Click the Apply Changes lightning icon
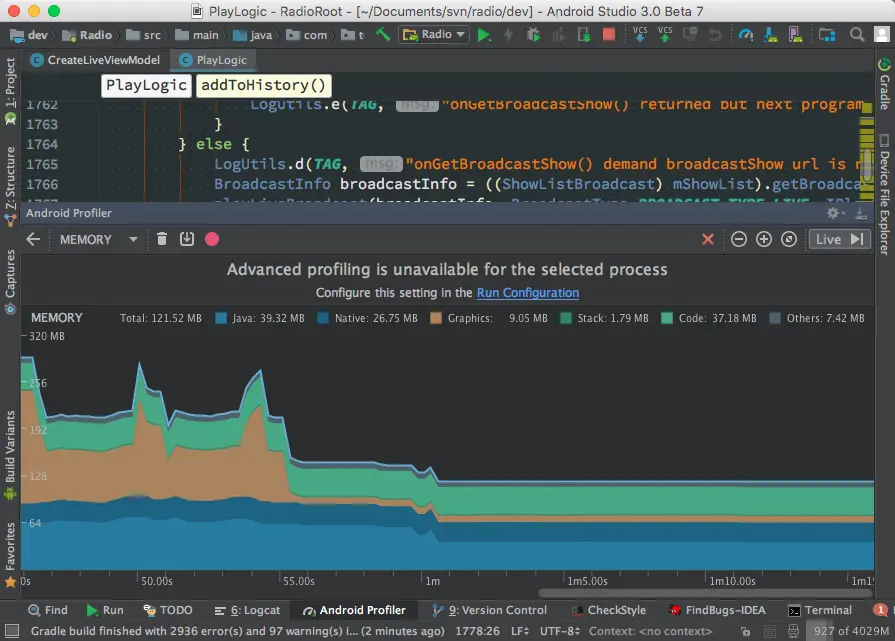This screenshot has height=641, width=895. click(x=508, y=35)
